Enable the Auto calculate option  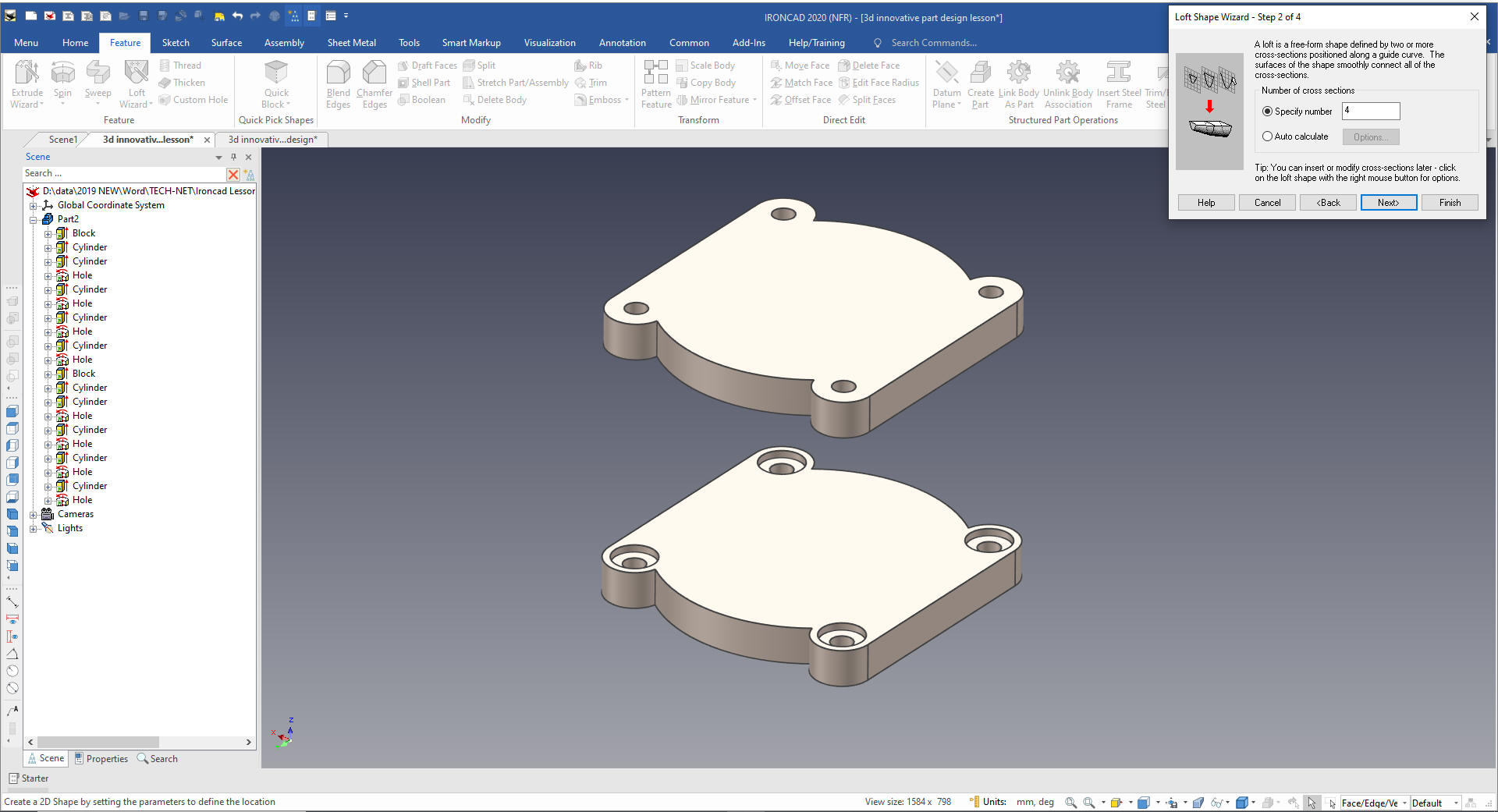click(x=1267, y=137)
